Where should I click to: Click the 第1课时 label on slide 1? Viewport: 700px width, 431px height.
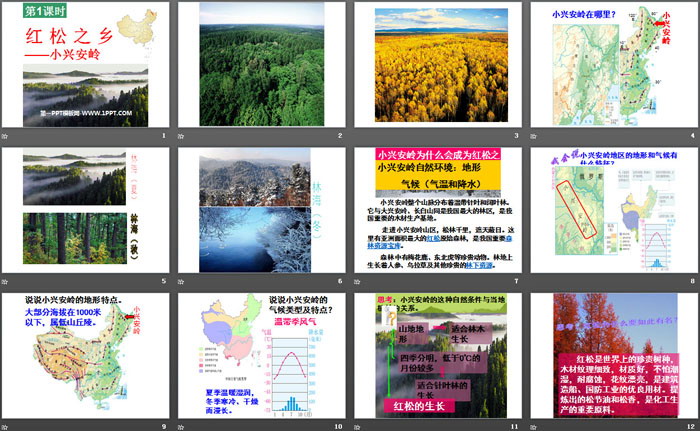tap(45, 11)
